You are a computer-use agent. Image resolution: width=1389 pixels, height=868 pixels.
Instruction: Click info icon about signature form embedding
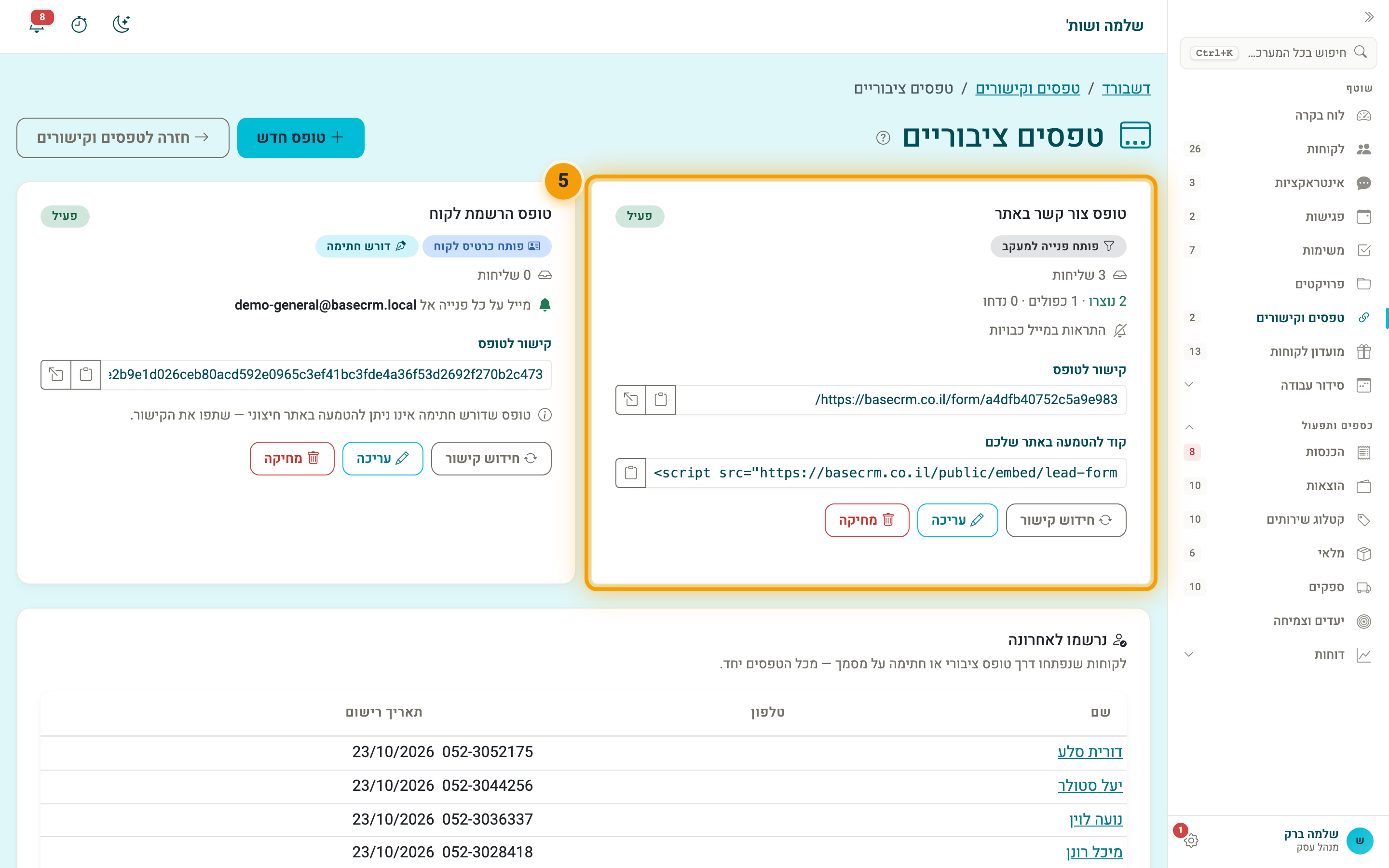point(545,415)
